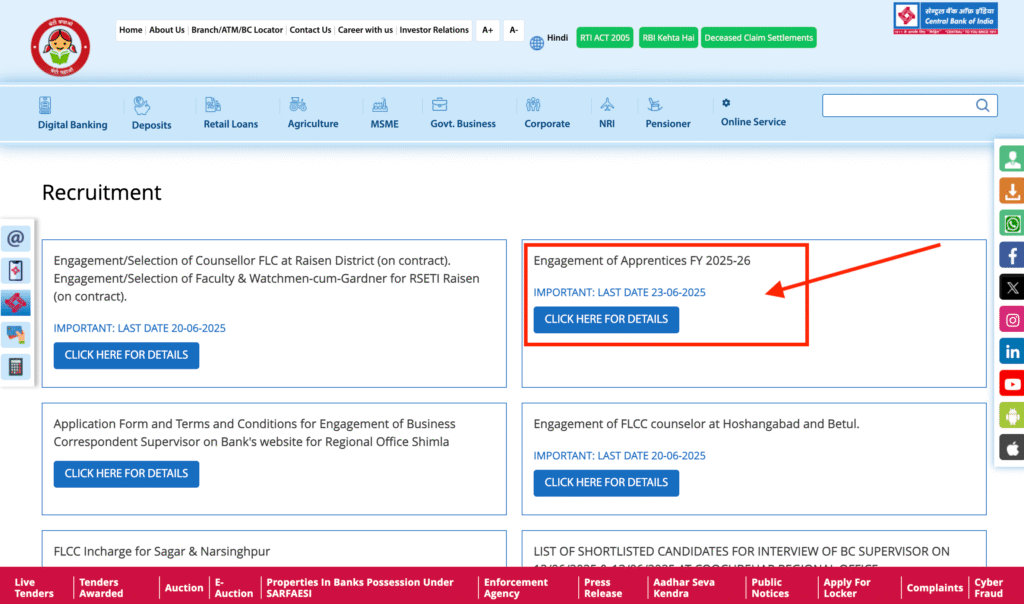Open the X (Twitter) icon in sidebar
The image size is (1024, 604).
[x=1012, y=287]
